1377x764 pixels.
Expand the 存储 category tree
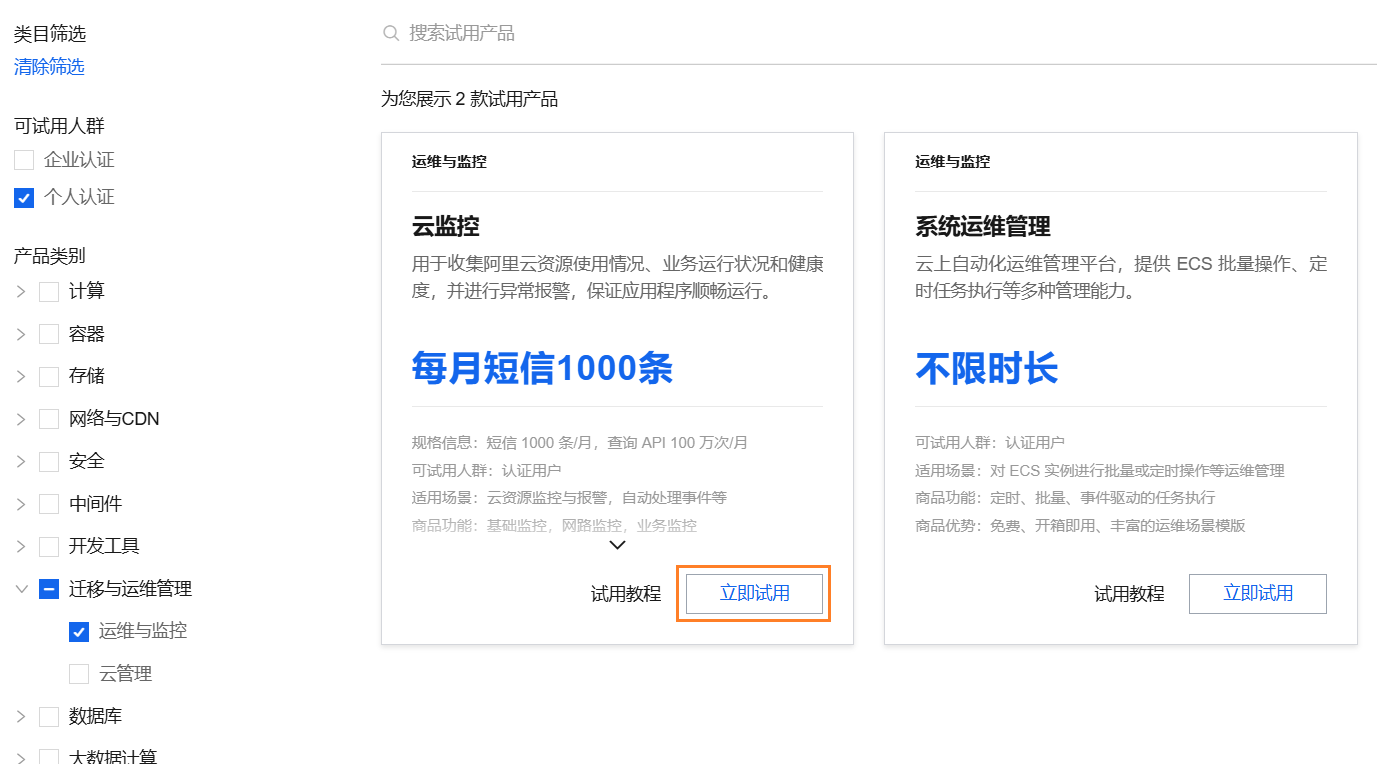tap(20, 375)
